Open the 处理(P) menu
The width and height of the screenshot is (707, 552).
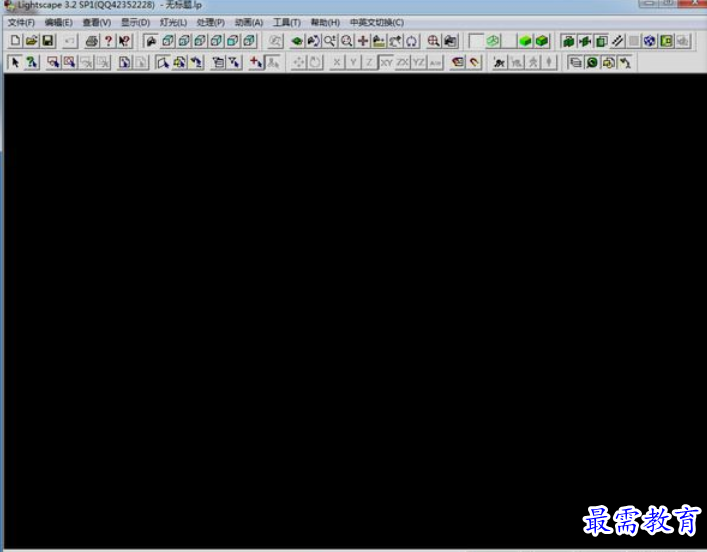tap(211, 23)
